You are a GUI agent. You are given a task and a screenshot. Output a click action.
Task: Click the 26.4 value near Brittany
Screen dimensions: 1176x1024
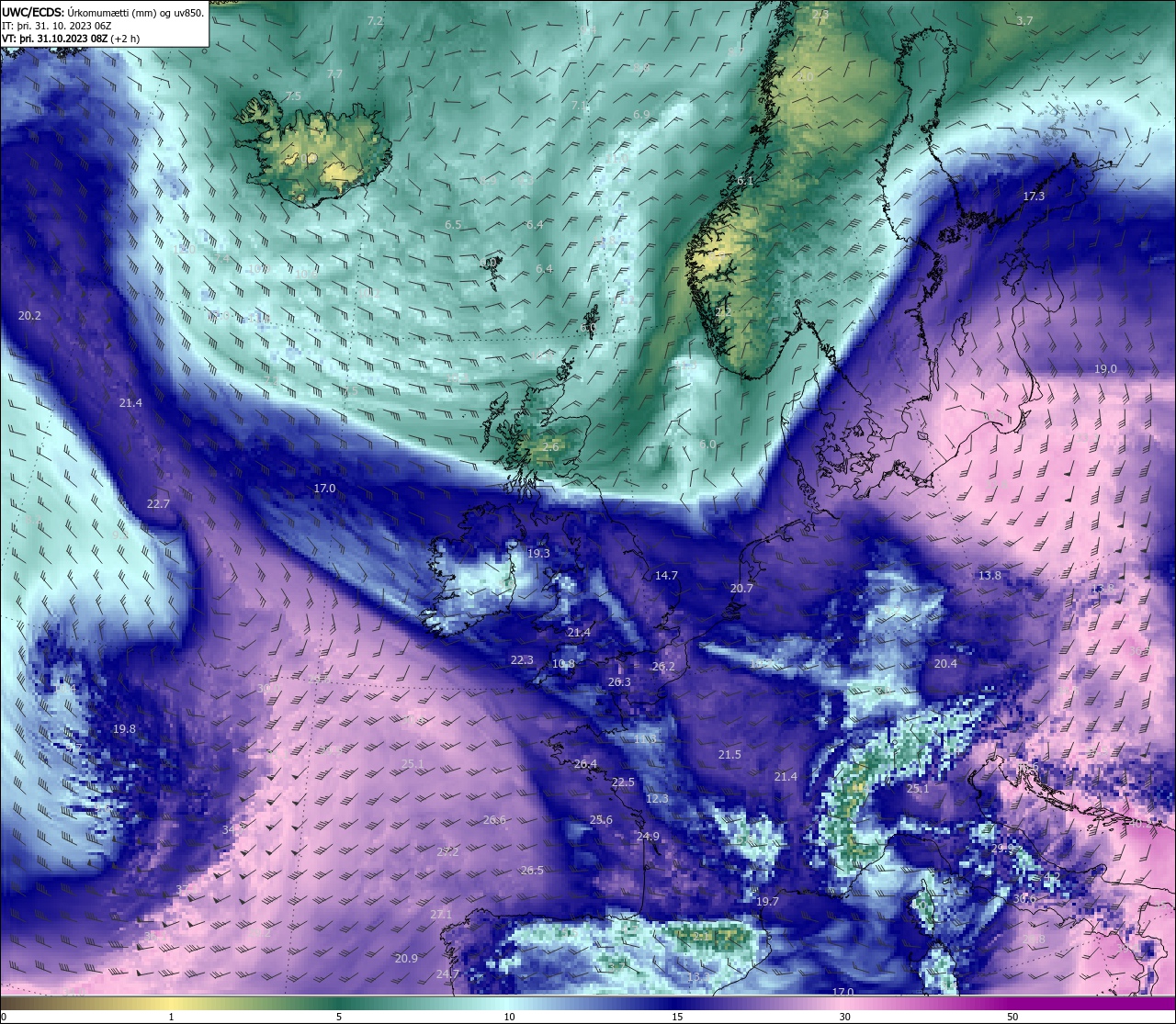click(585, 763)
